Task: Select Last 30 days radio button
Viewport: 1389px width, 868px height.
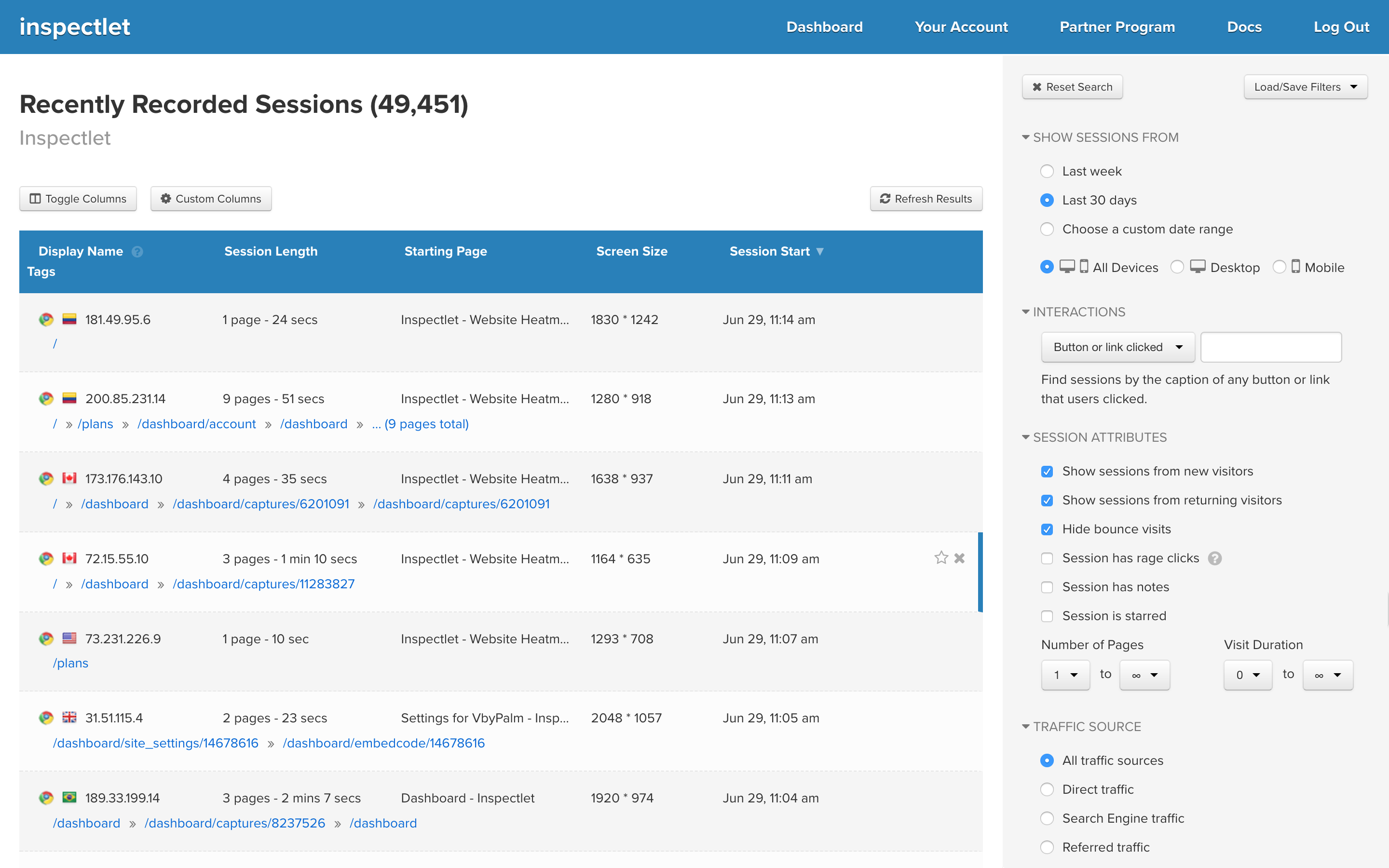Action: (x=1047, y=200)
